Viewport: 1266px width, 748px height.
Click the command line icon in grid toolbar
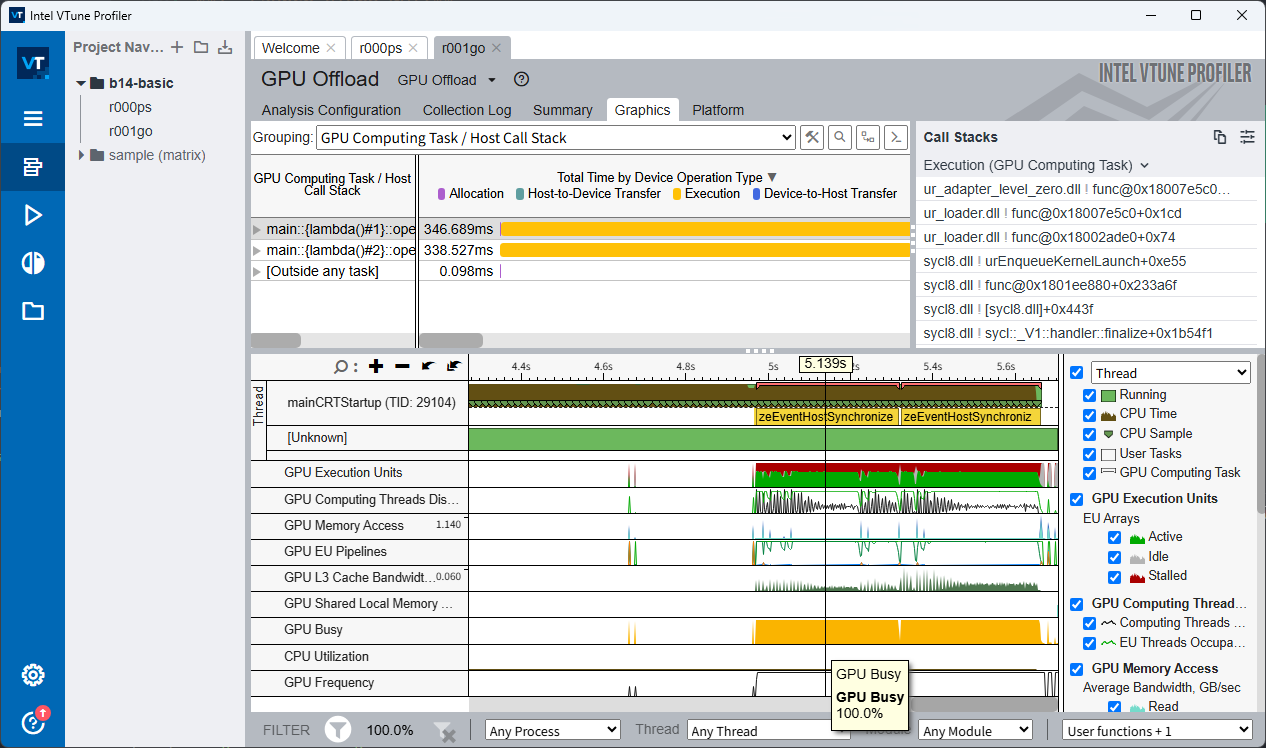coord(897,138)
